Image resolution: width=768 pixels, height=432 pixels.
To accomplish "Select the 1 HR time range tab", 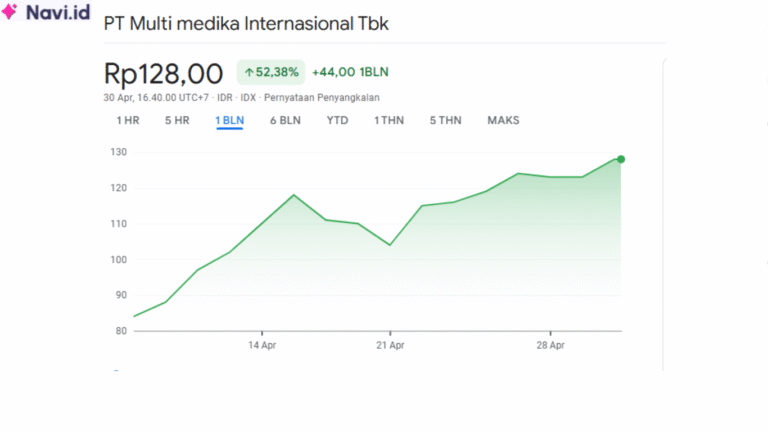I will click(128, 121).
